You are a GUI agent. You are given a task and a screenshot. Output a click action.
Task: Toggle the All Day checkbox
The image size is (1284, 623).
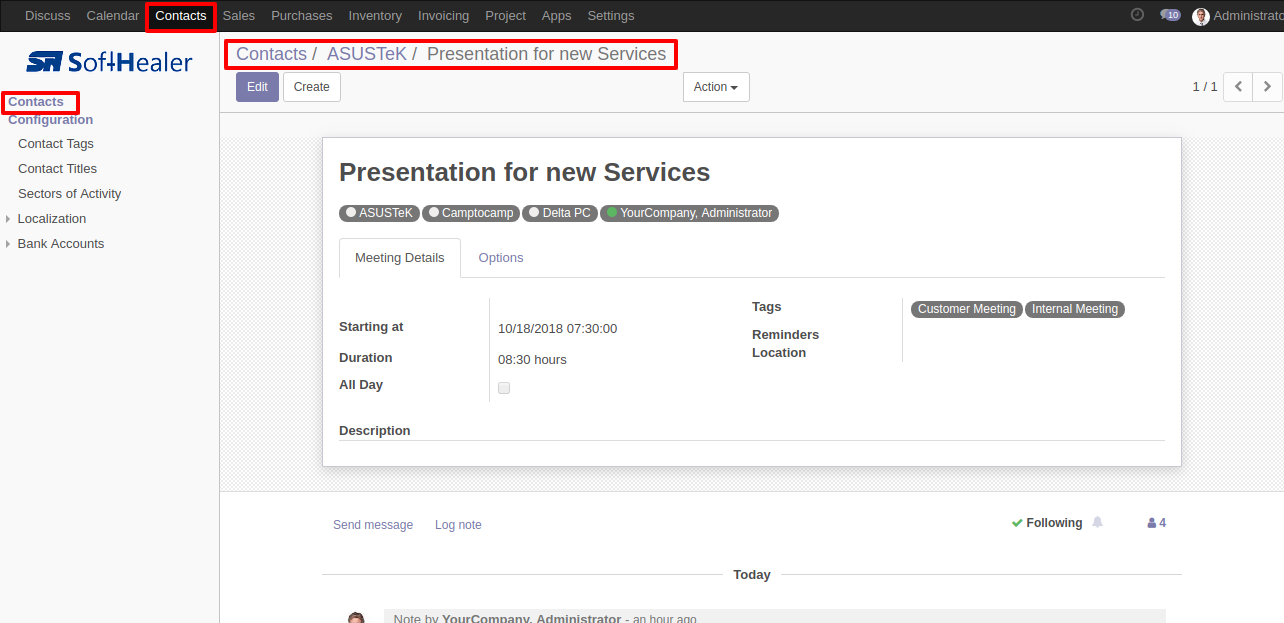pos(504,388)
